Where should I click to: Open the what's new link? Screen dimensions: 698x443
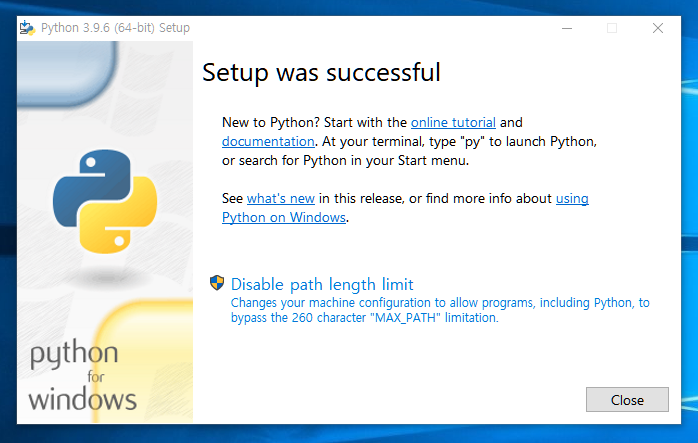tap(280, 199)
